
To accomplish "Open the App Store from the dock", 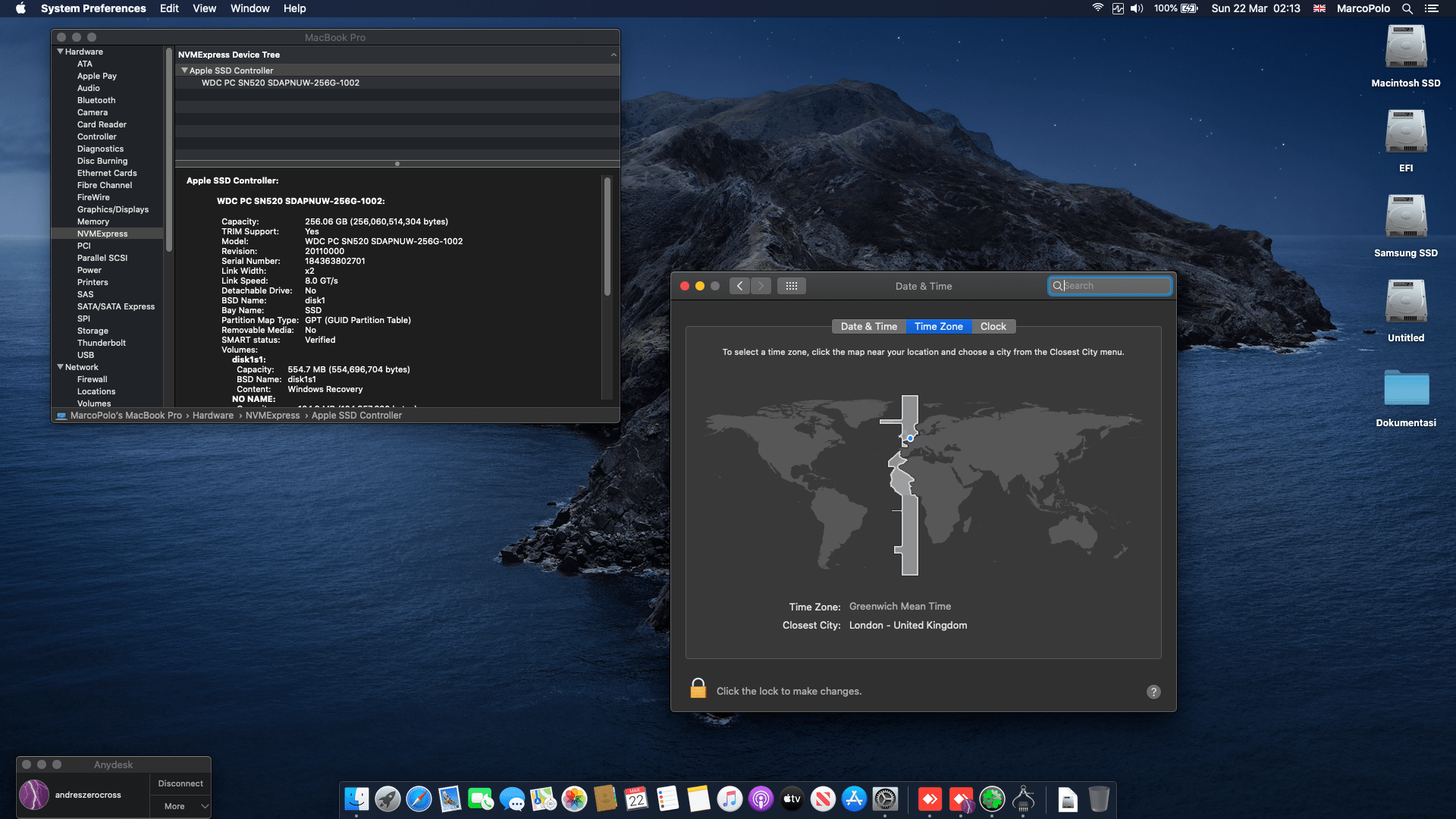I will 854,799.
